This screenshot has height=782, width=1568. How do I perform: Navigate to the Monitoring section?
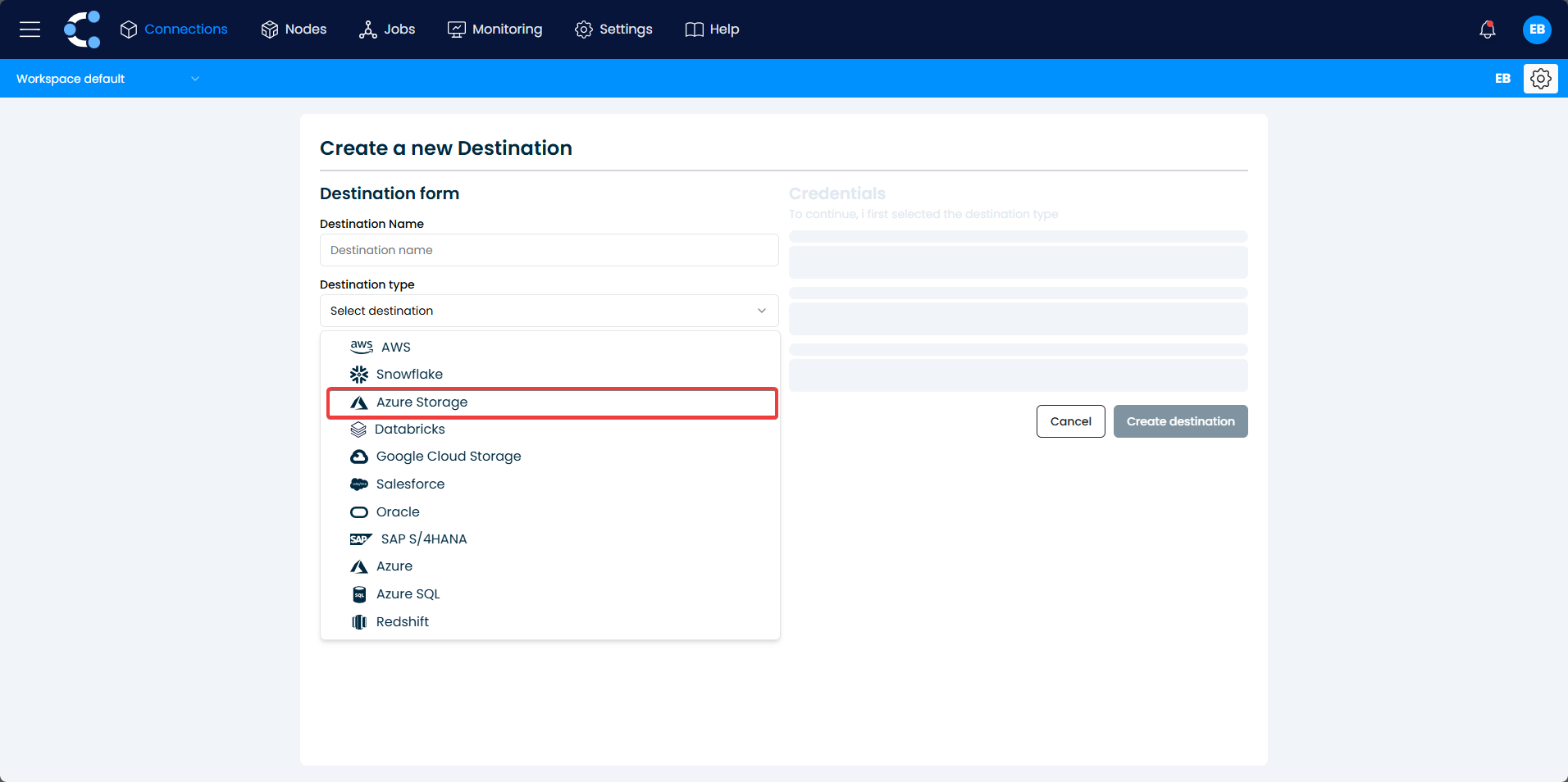pyautogui.click(x=495, y=30)
